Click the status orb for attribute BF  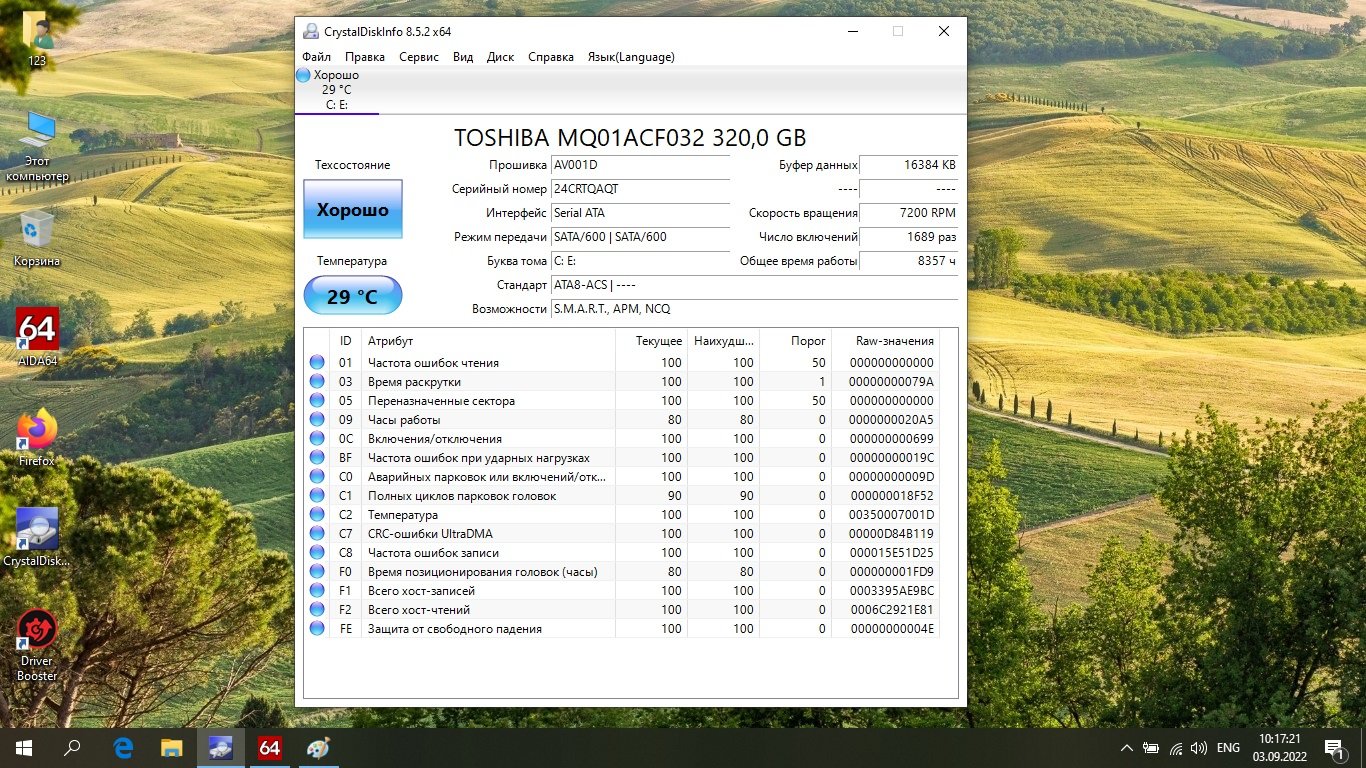(317, 458)
